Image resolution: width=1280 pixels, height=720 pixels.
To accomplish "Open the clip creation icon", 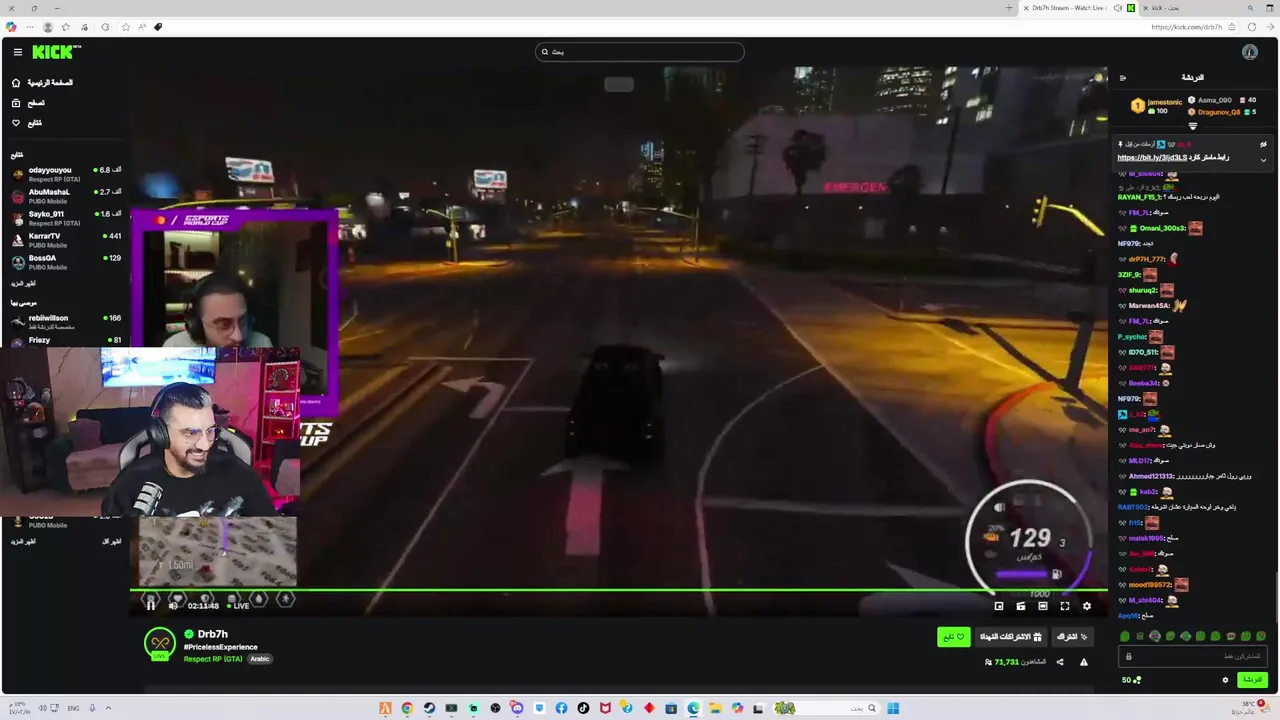I will pos(1021,606).
